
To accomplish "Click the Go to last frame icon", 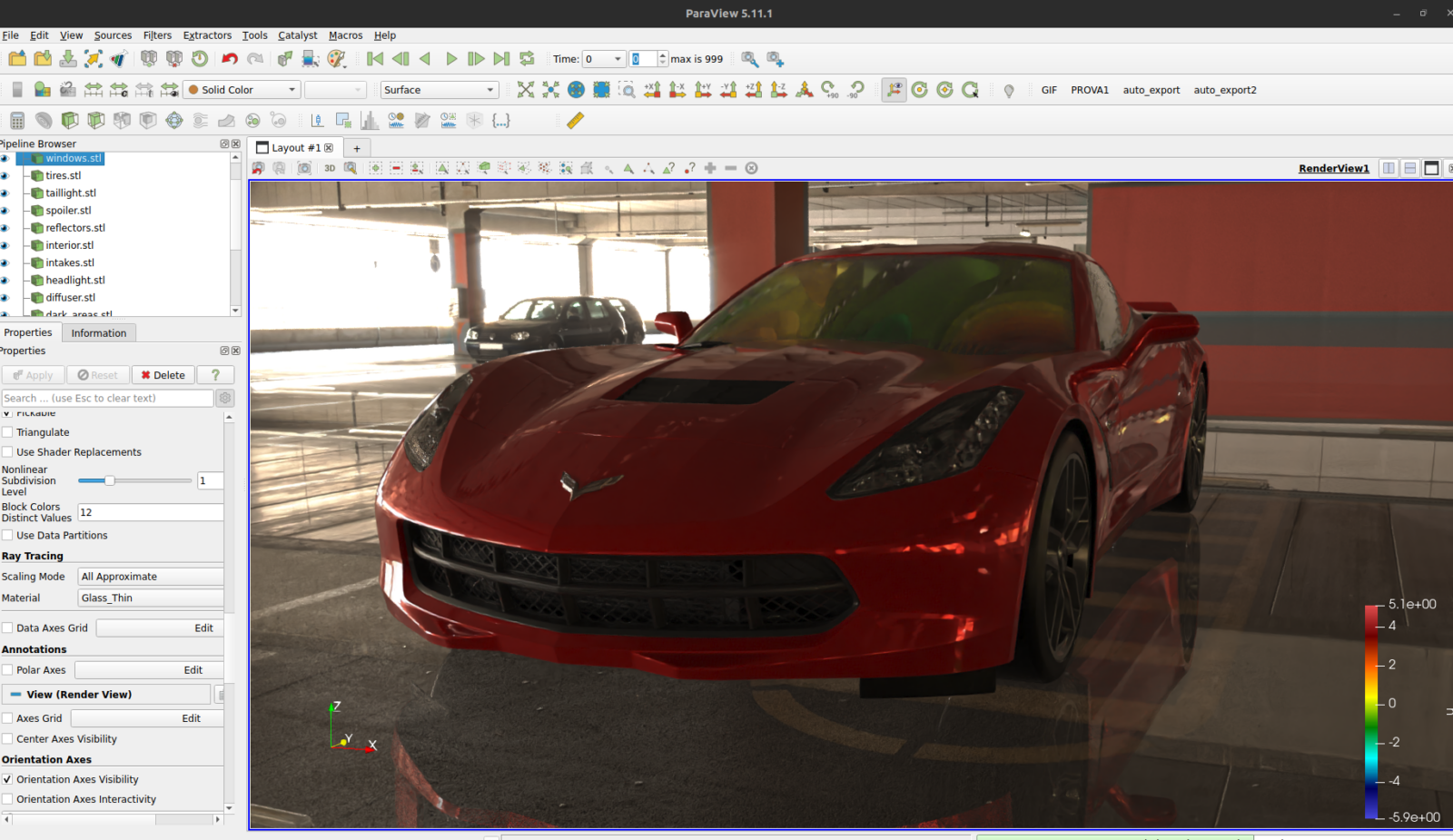I will click(x=501, y=59).
